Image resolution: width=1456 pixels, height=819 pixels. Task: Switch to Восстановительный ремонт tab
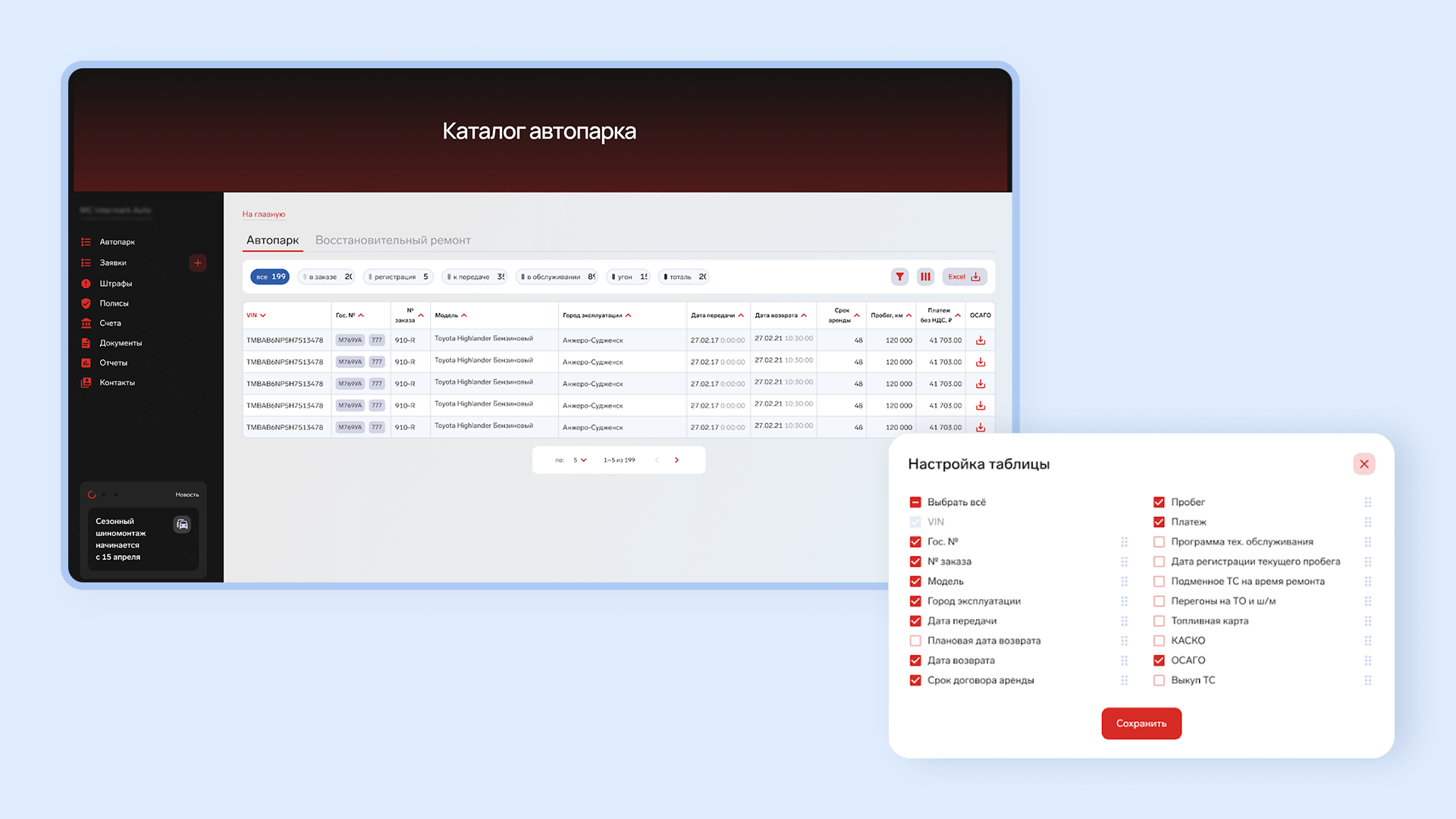pyautogui.click(x=393, y=240)
